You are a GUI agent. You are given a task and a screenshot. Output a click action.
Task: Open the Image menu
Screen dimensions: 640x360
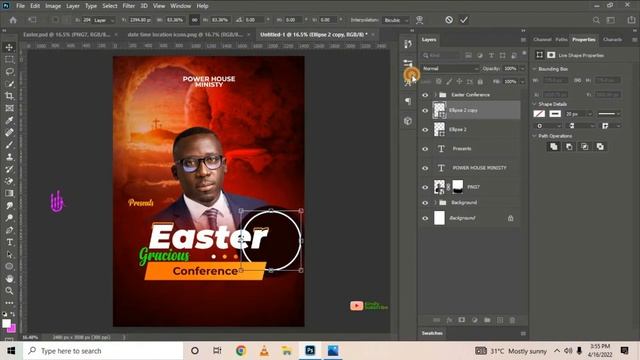pos(53,6)
